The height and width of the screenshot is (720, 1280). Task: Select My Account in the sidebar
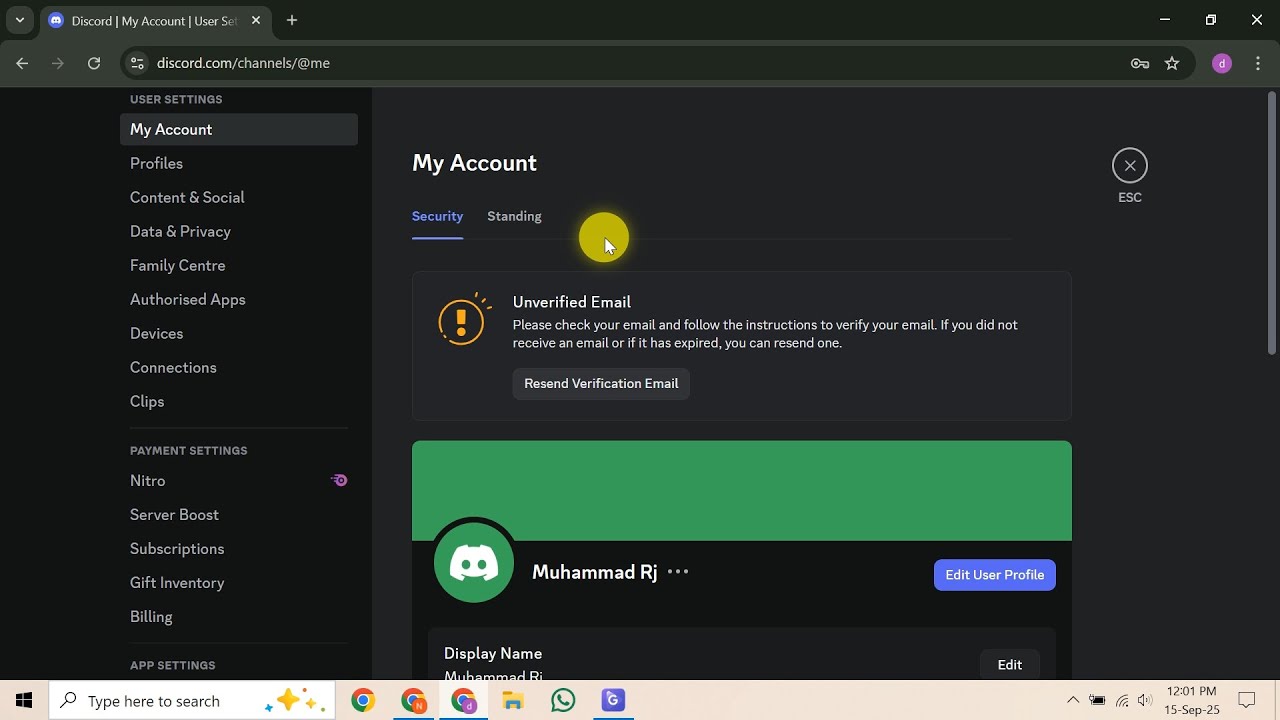pyautogui.click(x=239, y=130)
